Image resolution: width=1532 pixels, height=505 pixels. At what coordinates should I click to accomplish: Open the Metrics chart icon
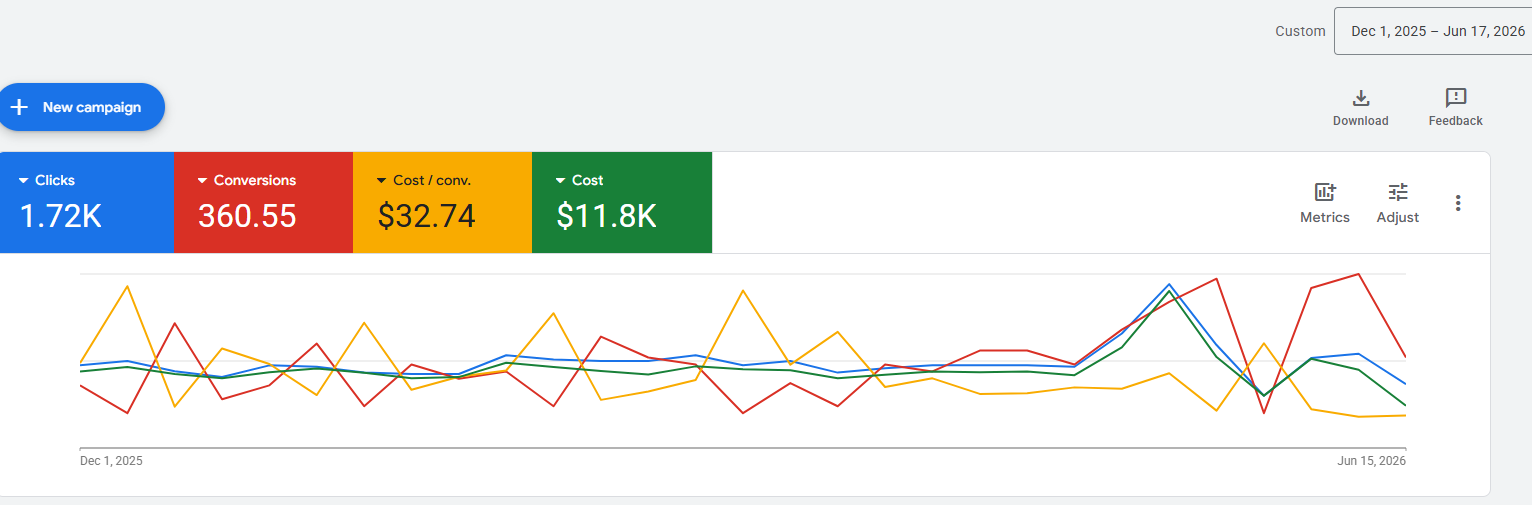coord(1324,192)
